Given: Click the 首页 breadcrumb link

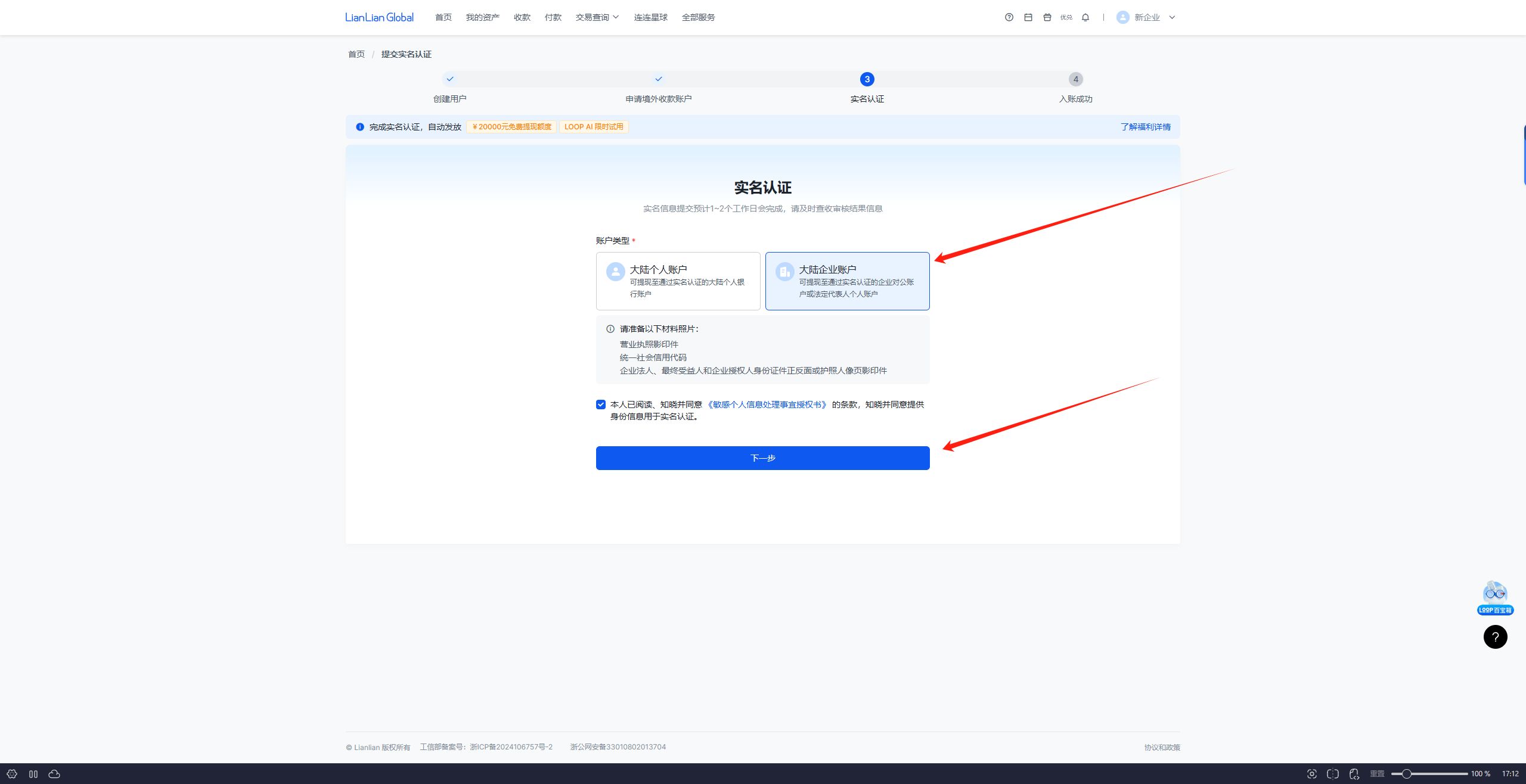Looking at the screenshot, I should (356, 54).
